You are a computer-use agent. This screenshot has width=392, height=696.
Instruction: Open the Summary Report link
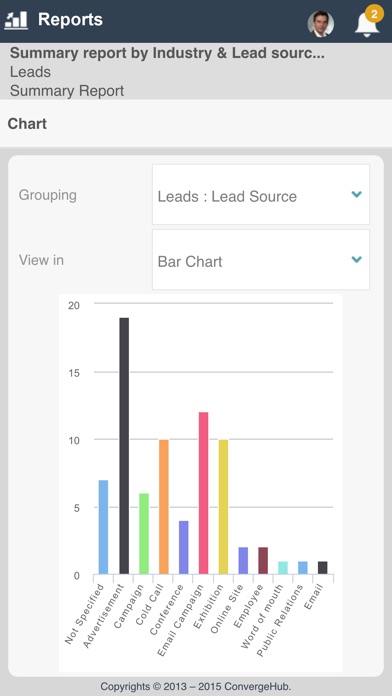point(67,91)
